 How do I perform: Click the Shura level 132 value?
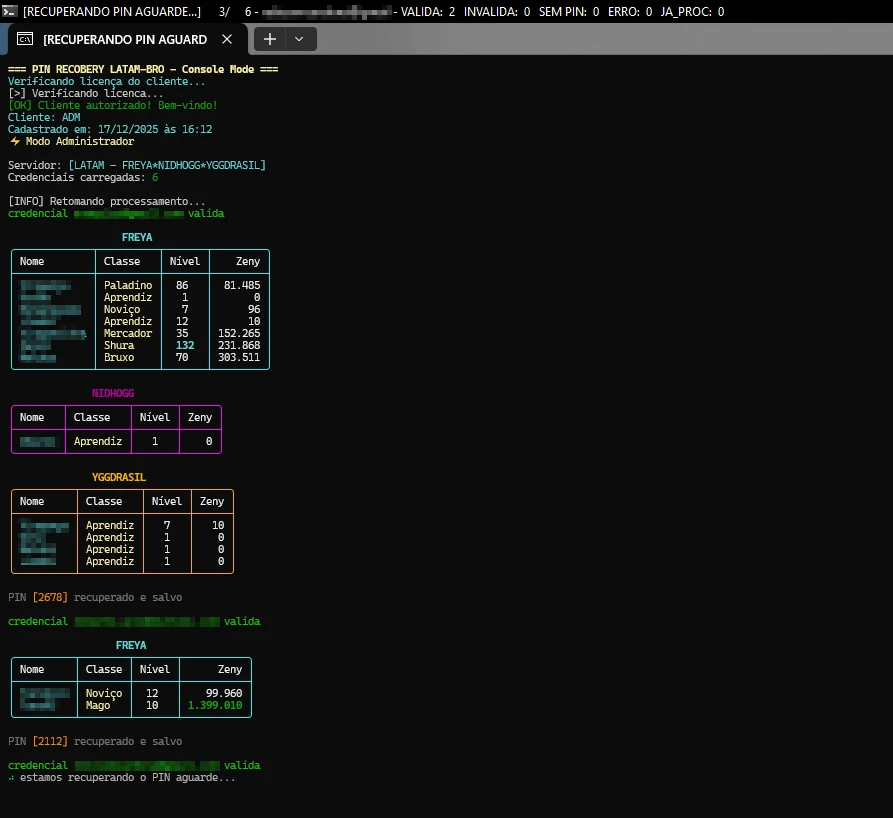185,345
